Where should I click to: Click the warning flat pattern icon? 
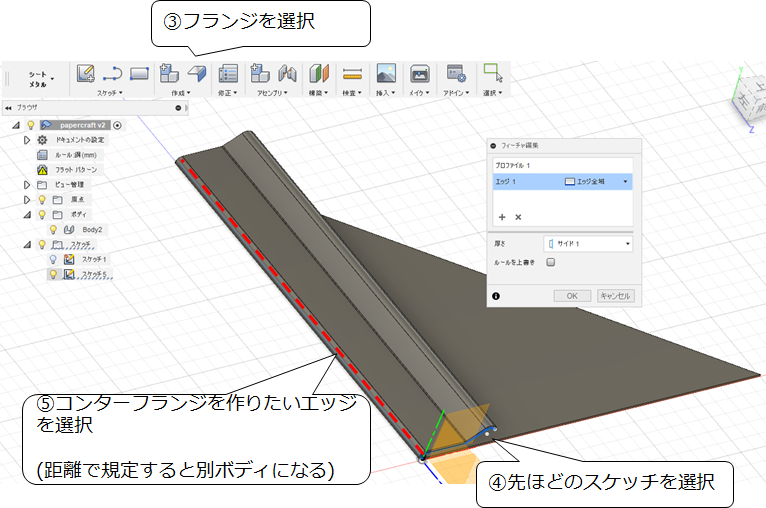pyautogui.click(x=43, y=170)
